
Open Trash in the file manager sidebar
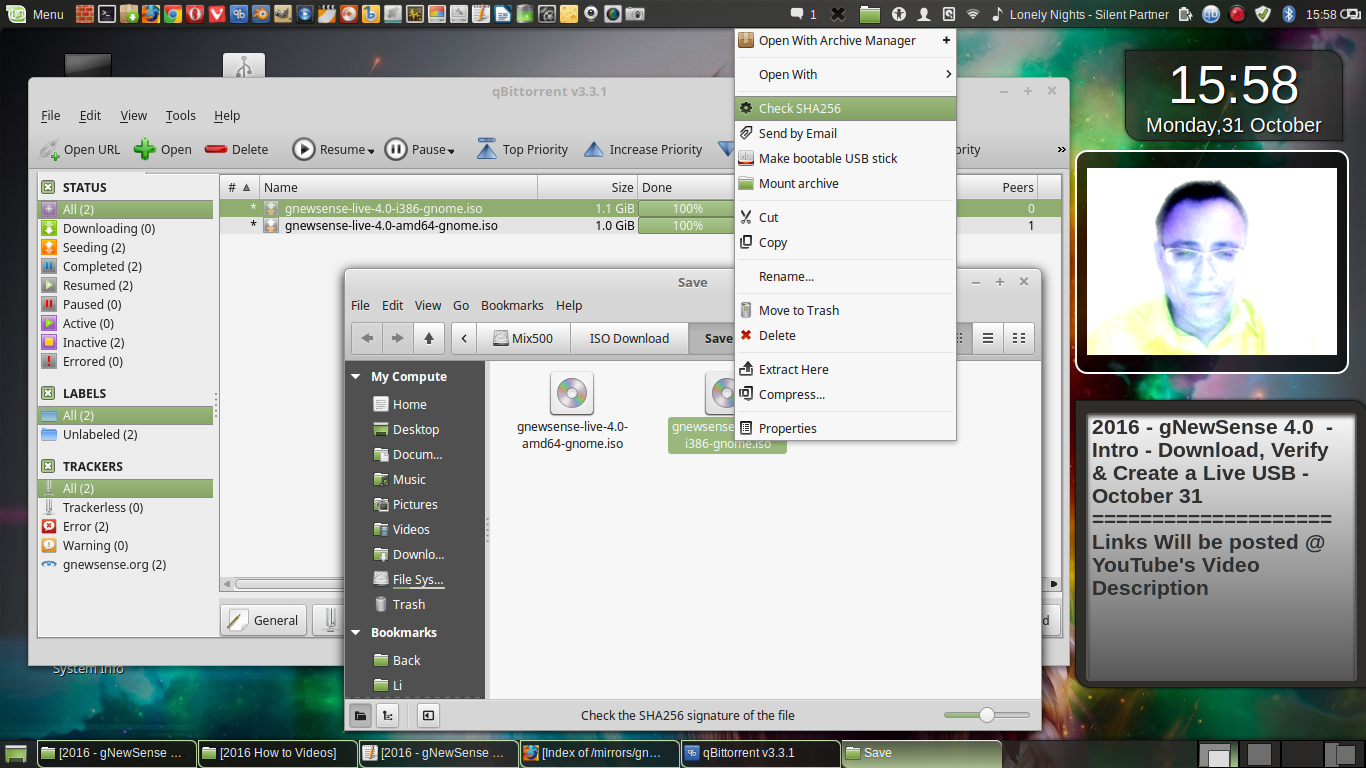pyautogui.click(x=409, y=604)
